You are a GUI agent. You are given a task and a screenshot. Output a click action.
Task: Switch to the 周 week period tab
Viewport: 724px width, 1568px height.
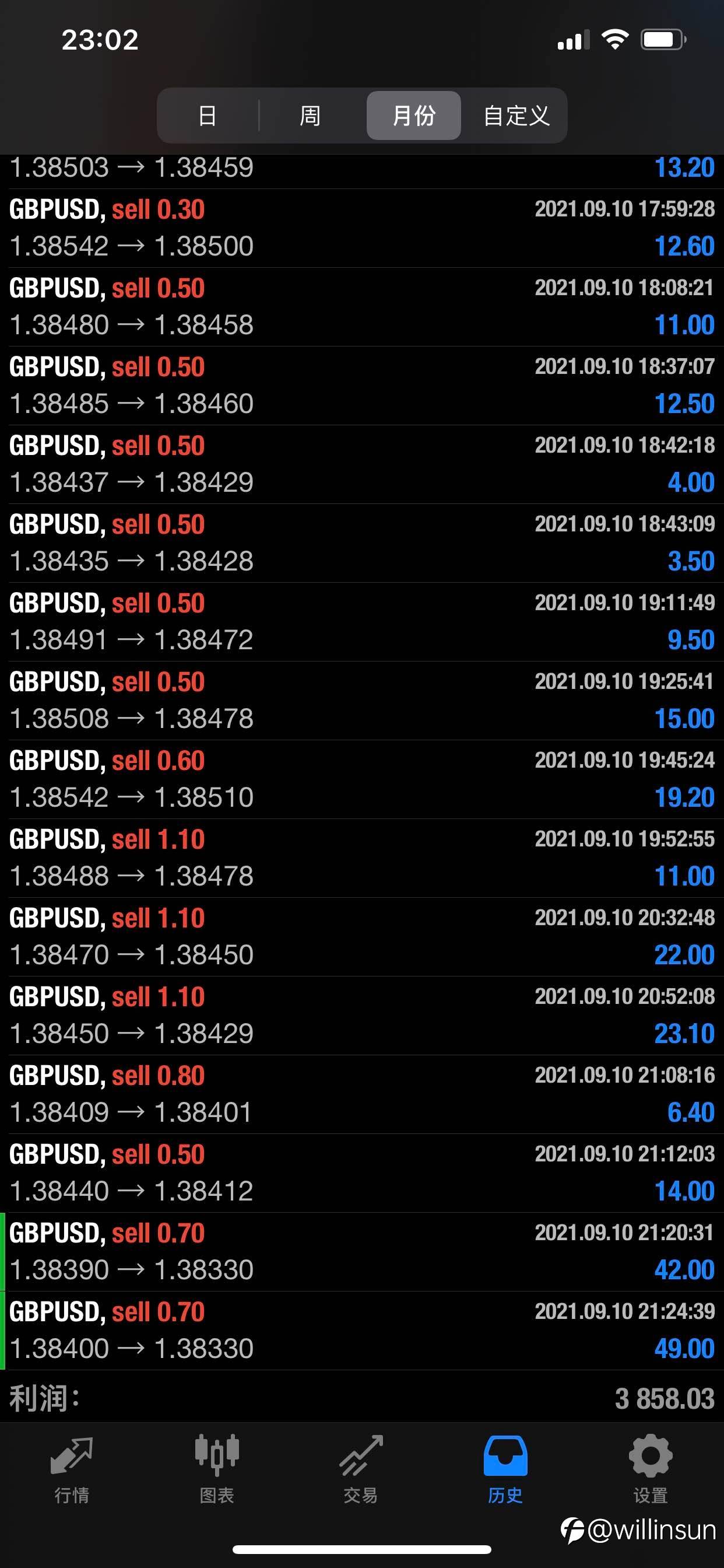[310, 116]
